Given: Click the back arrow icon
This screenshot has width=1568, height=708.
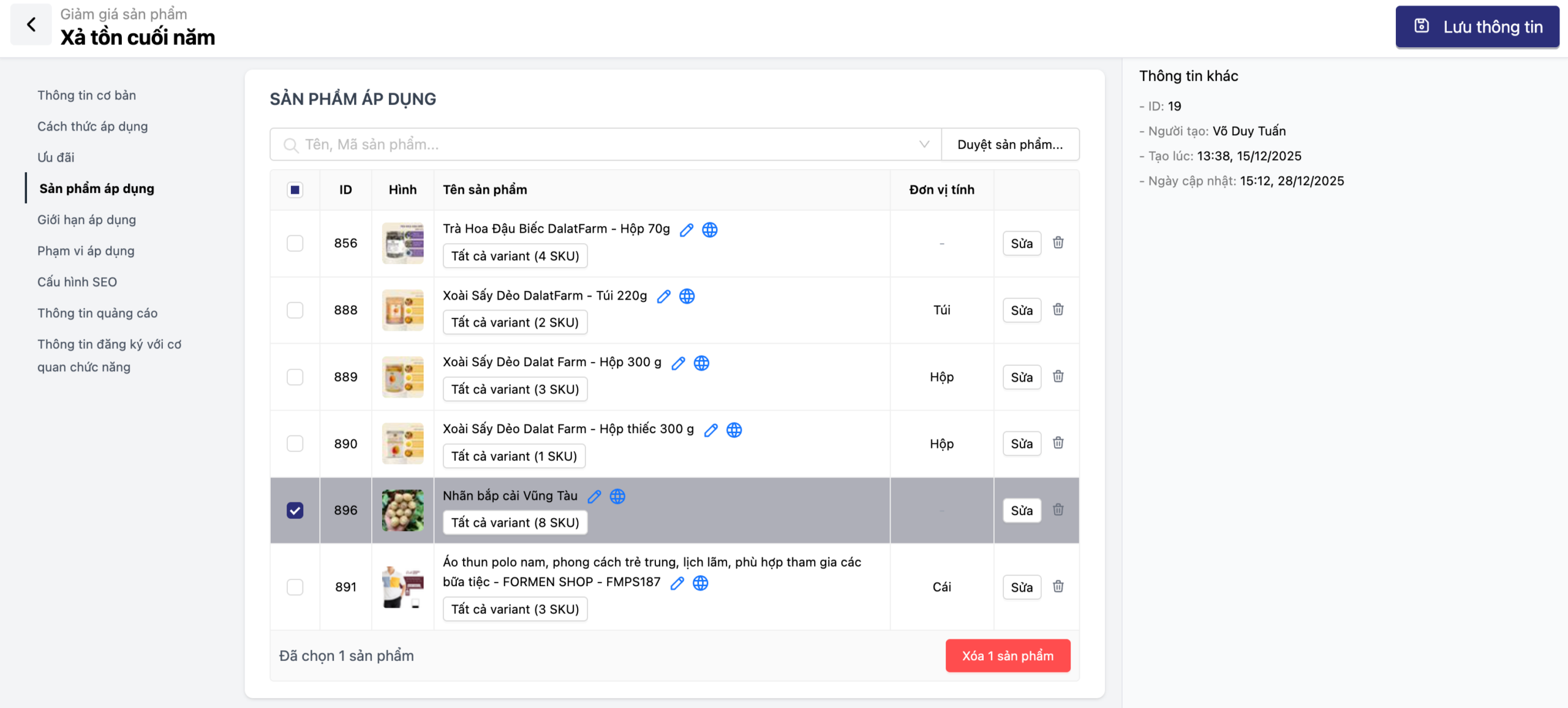Looking at the screenshot, I should [31, 24].
